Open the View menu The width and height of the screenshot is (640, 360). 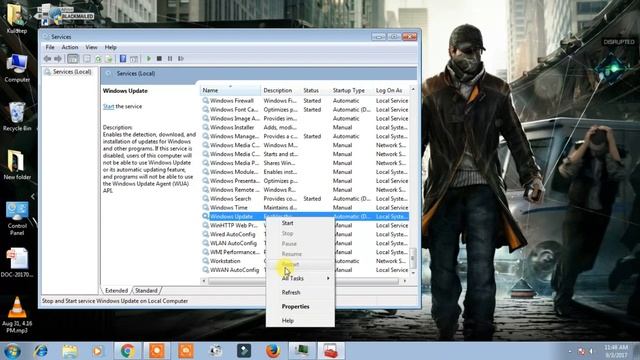point(91,47)
